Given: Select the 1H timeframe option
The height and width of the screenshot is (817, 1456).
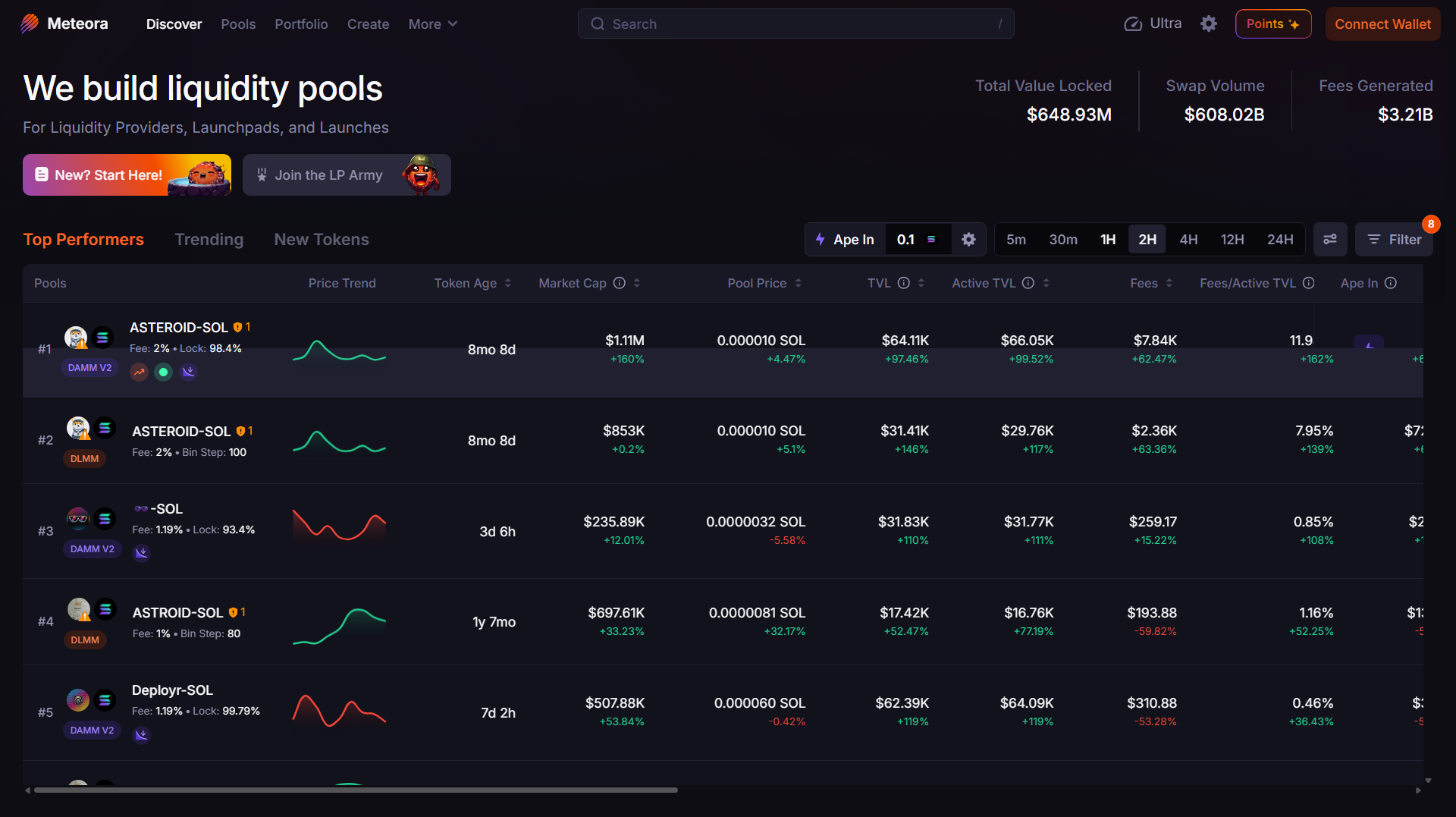Looking at the screenshot, I should pyautogui.click(x=1108, y=240).
